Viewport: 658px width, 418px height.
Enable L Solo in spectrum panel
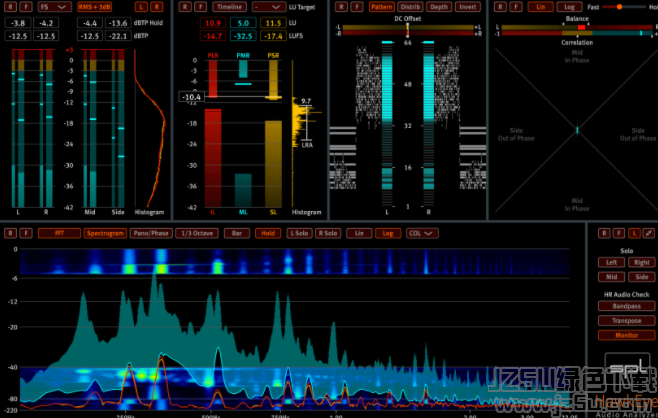(x=299, y=233)
